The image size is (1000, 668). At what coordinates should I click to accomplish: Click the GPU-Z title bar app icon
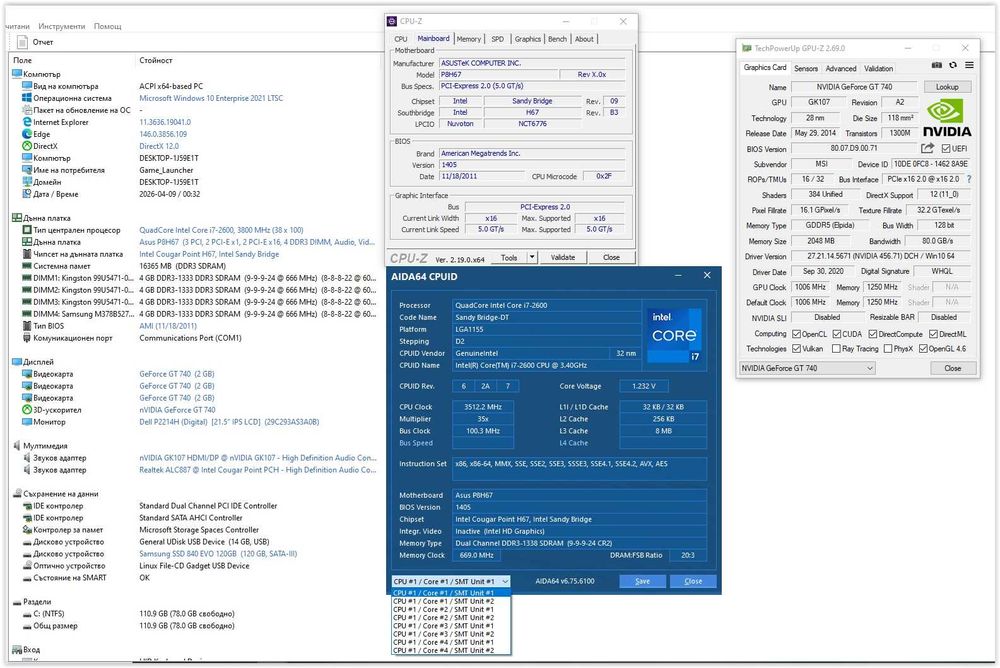(x=746, y=48)
